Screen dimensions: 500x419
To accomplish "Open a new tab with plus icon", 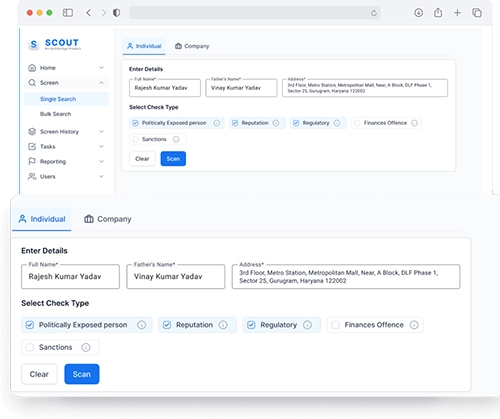I will coord(457,13).
